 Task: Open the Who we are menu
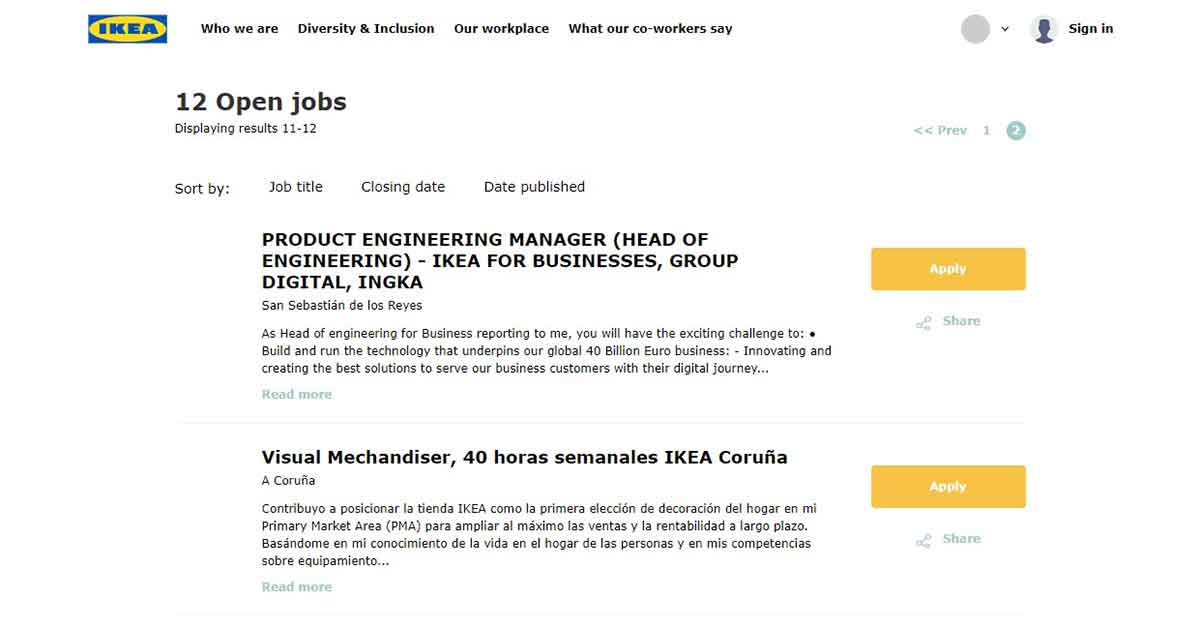tap(239, 29)
